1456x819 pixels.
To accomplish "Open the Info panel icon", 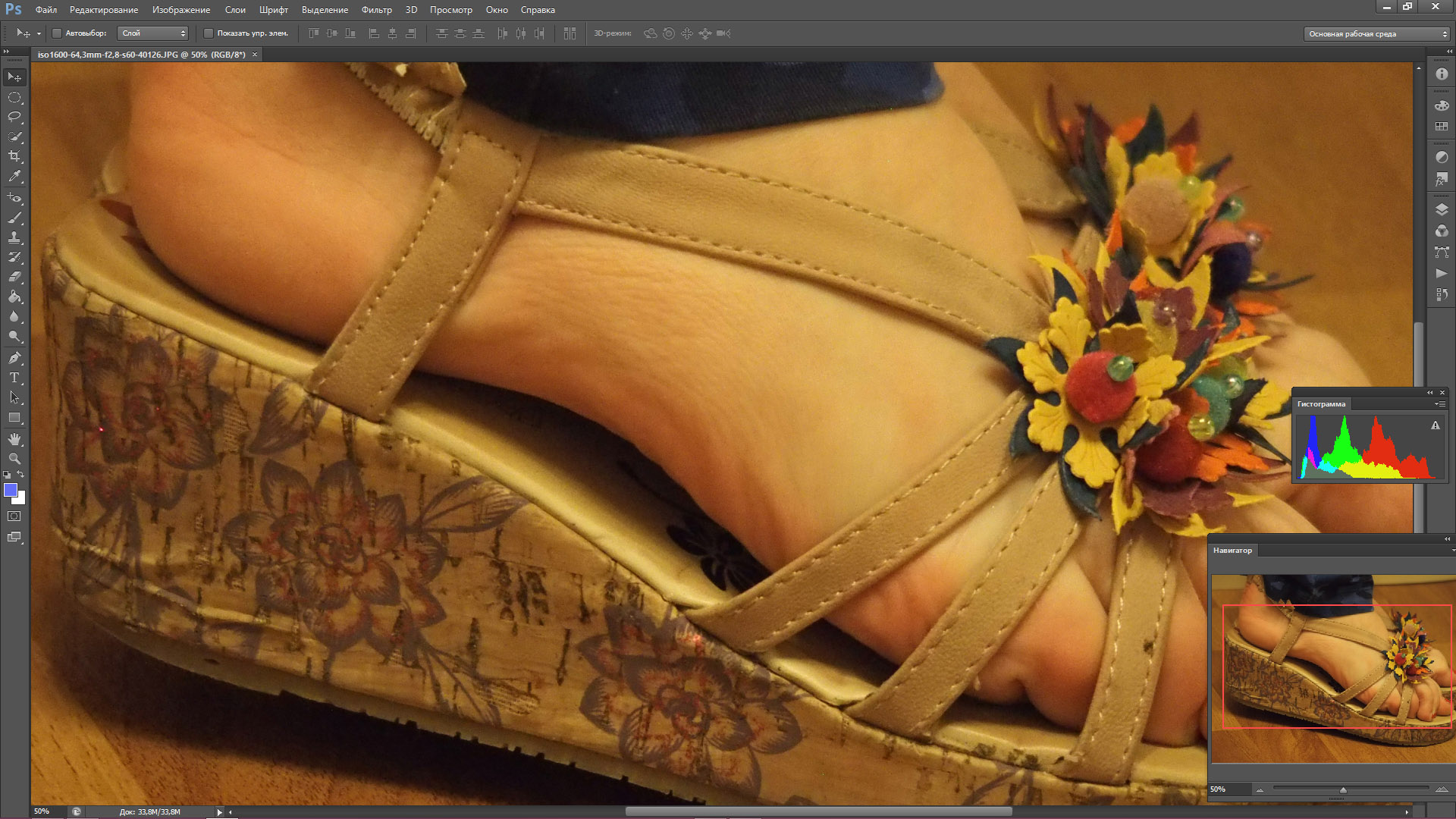I will pyautogui.click(x=1442, y=74).
